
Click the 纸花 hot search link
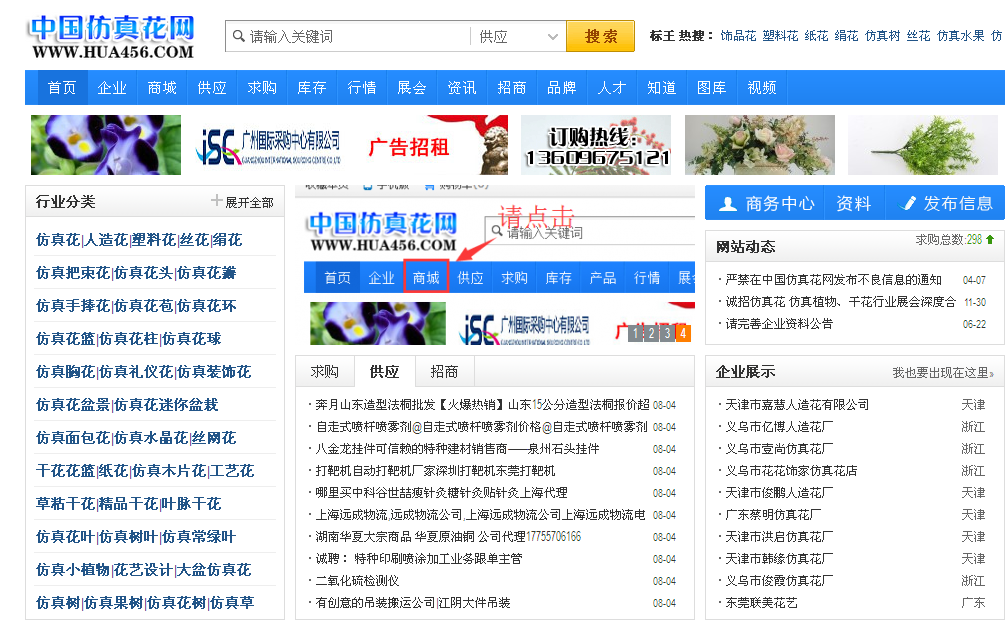click(816, 36)
